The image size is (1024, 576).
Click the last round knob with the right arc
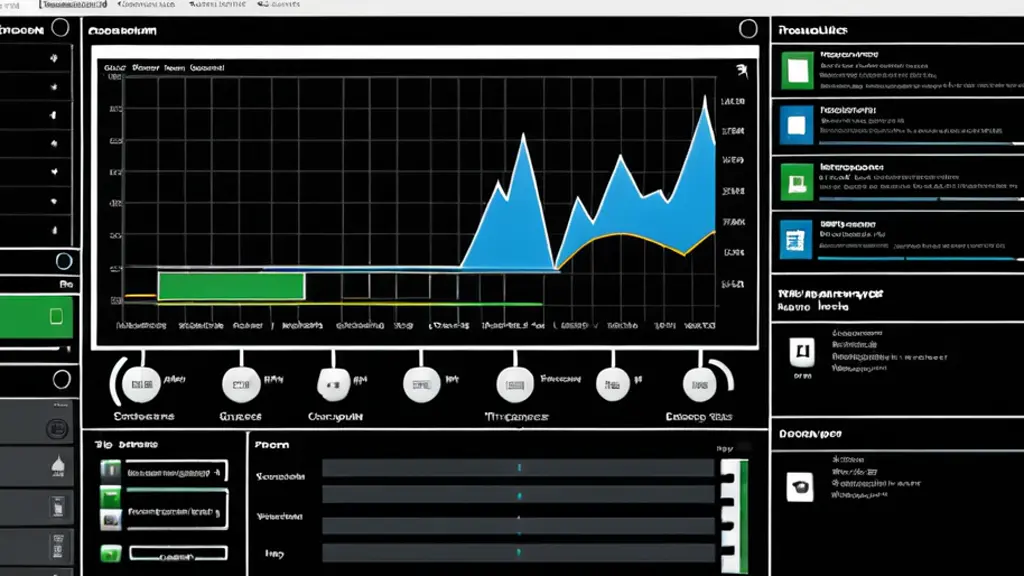pos(699,385)
